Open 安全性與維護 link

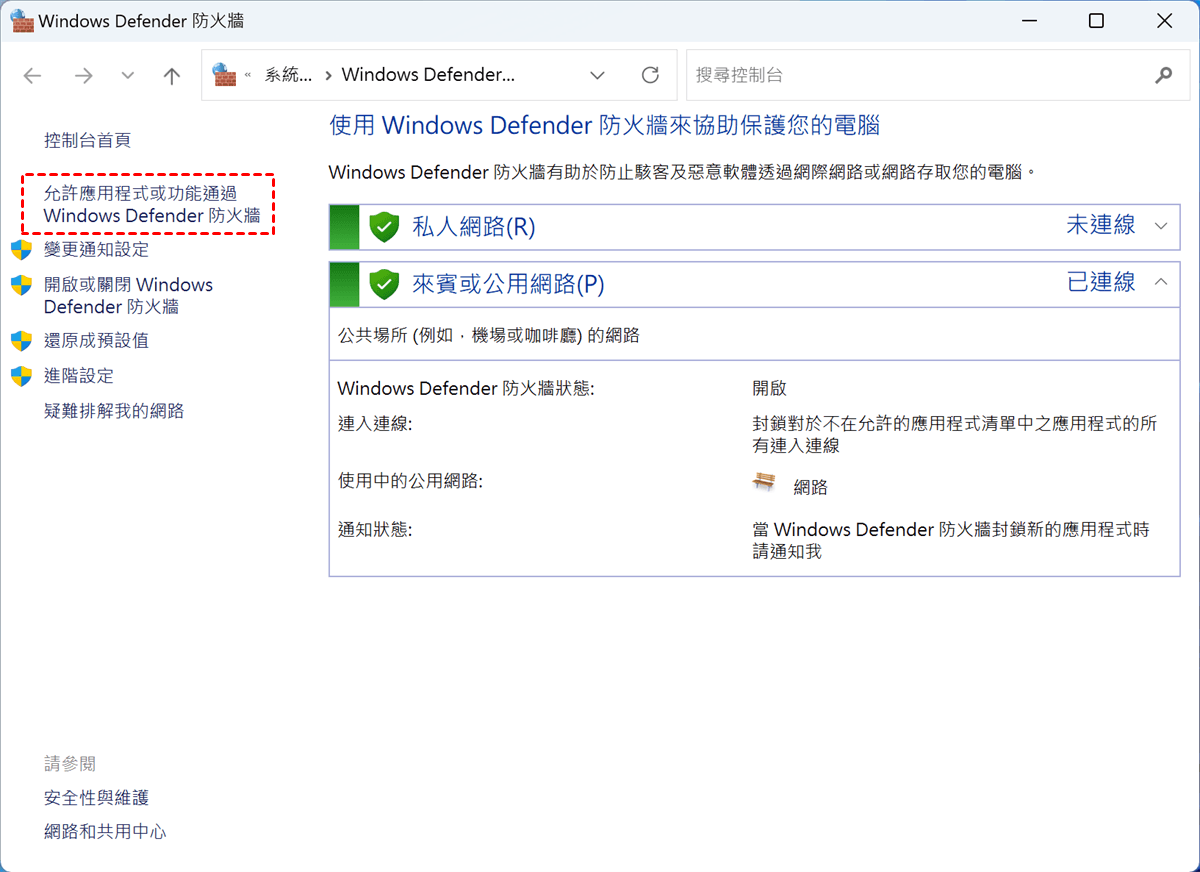point(96,798)
